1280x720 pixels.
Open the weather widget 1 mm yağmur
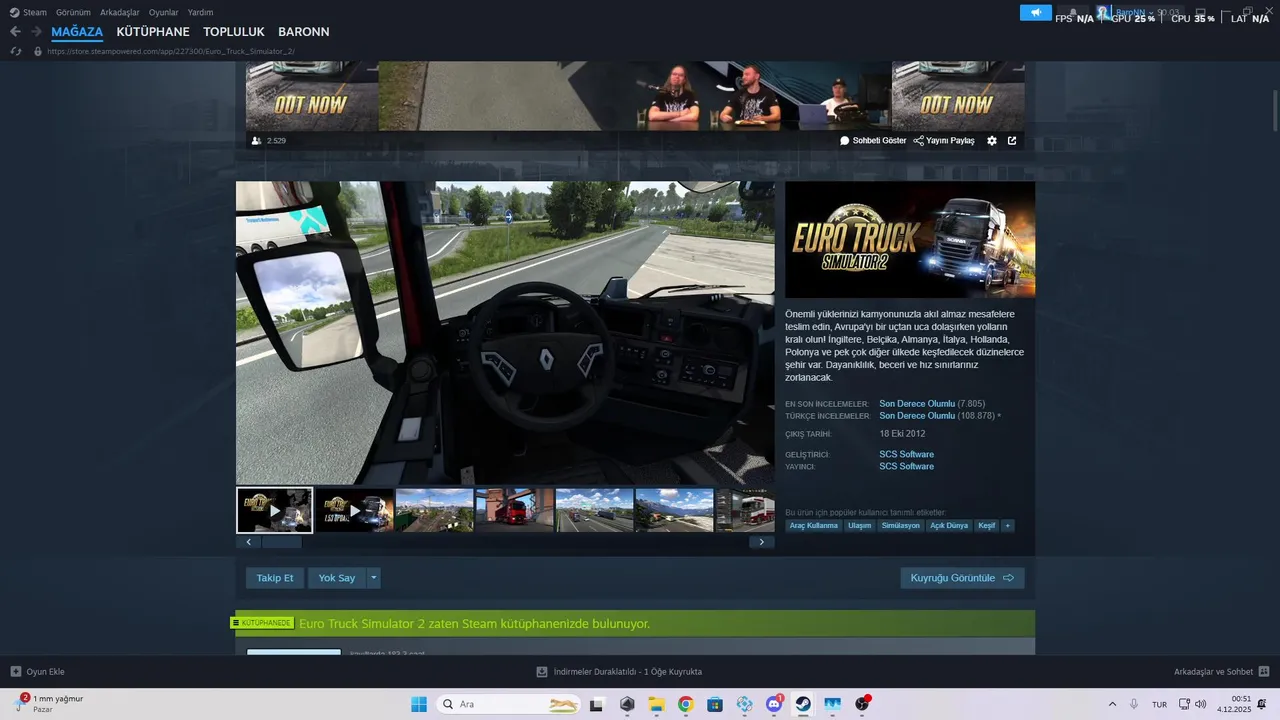pyautogui.click(x=48, y=704)
